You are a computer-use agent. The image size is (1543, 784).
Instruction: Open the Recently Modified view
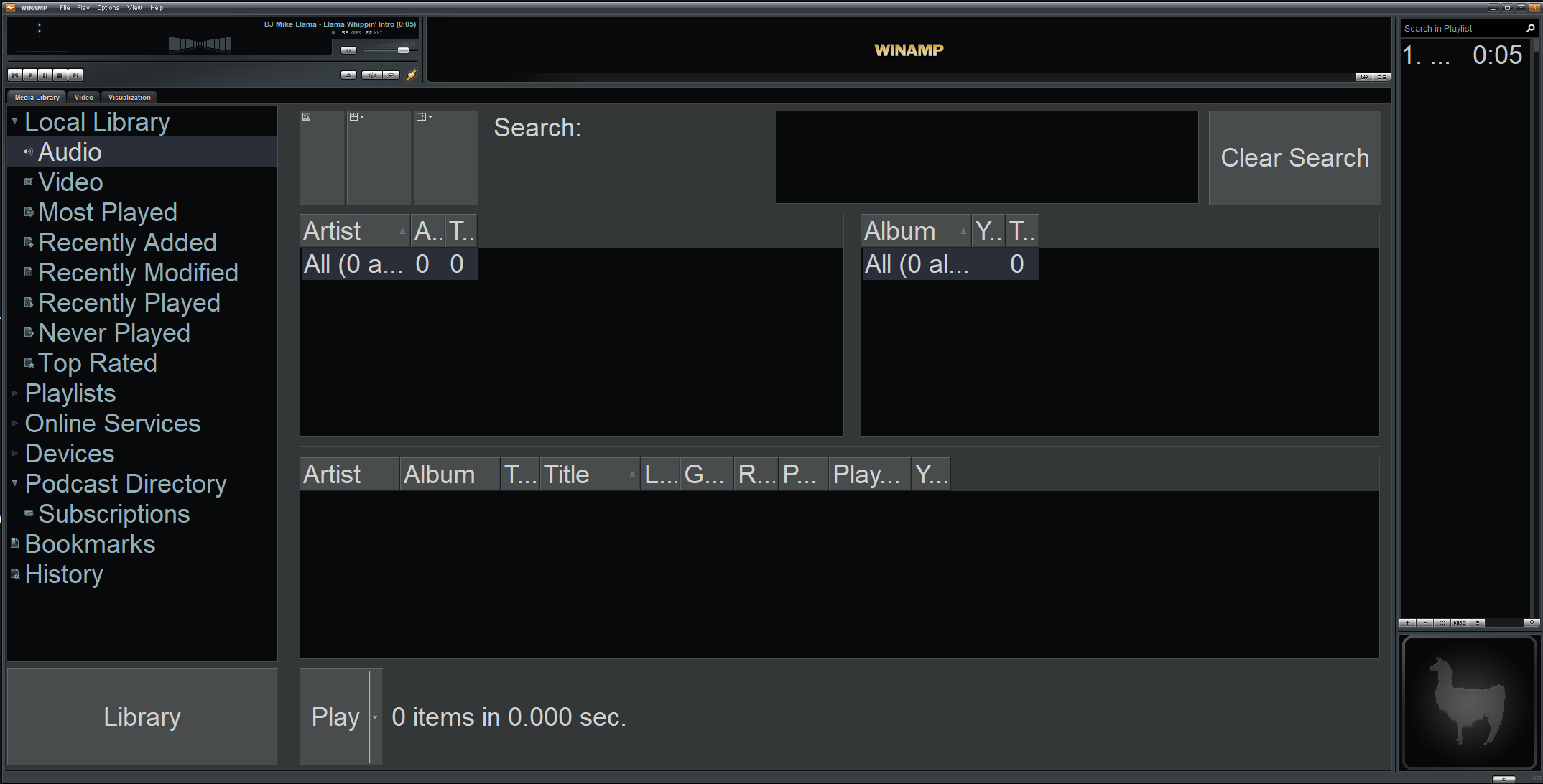[x=138, y=273]
